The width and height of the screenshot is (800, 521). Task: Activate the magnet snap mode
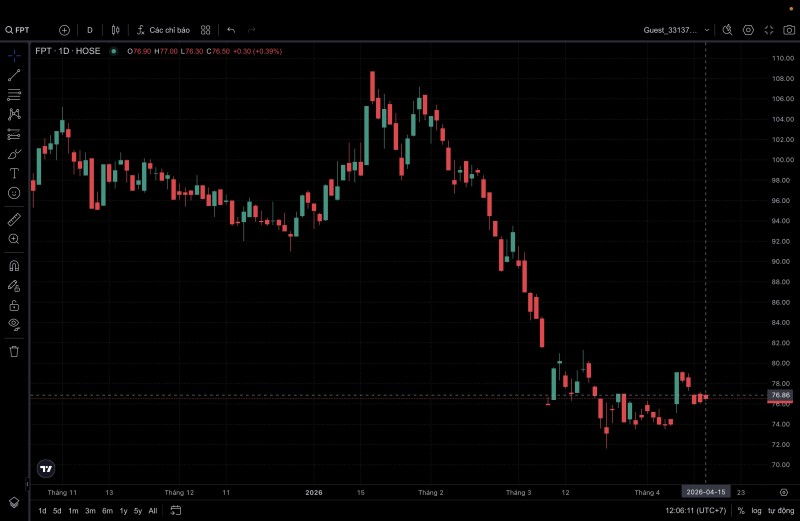point(14,266)
